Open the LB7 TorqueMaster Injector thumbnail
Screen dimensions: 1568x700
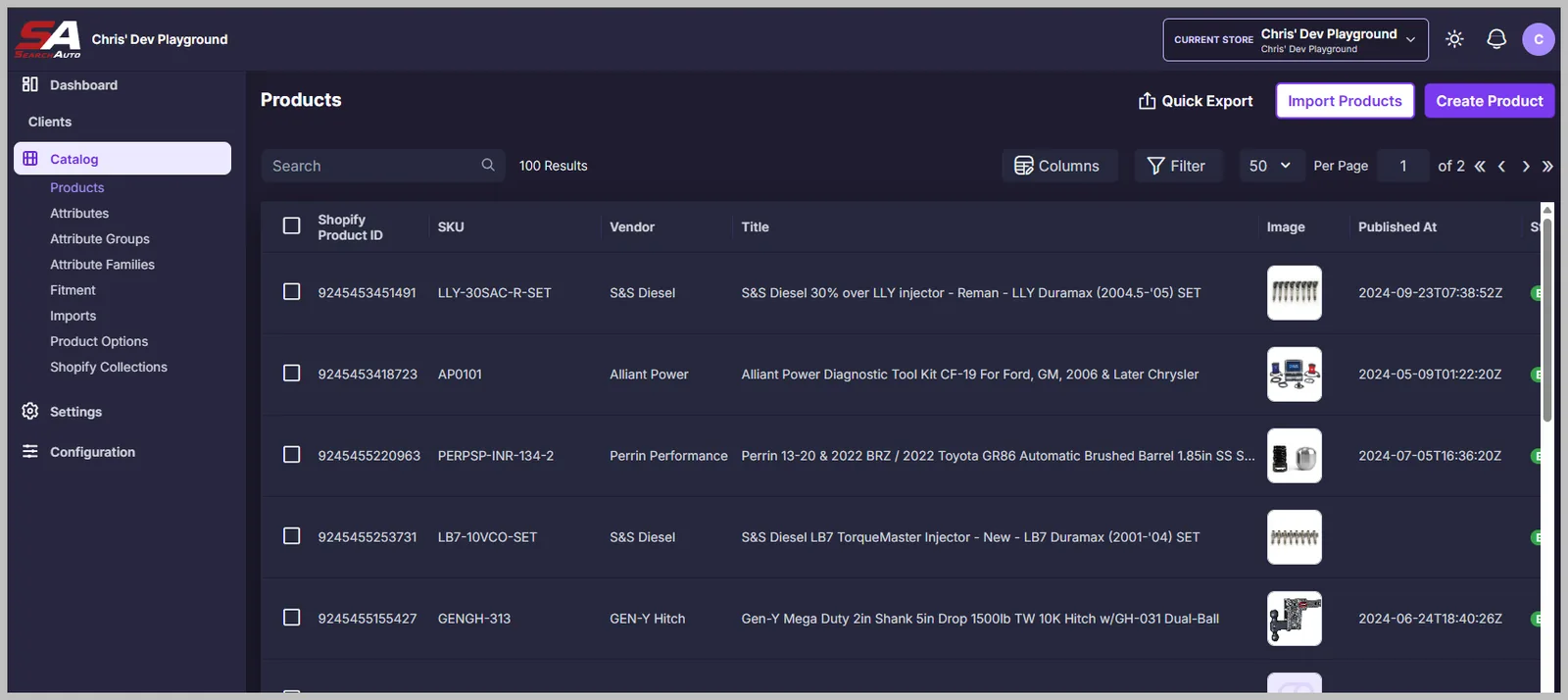[x=1294, y=536]
